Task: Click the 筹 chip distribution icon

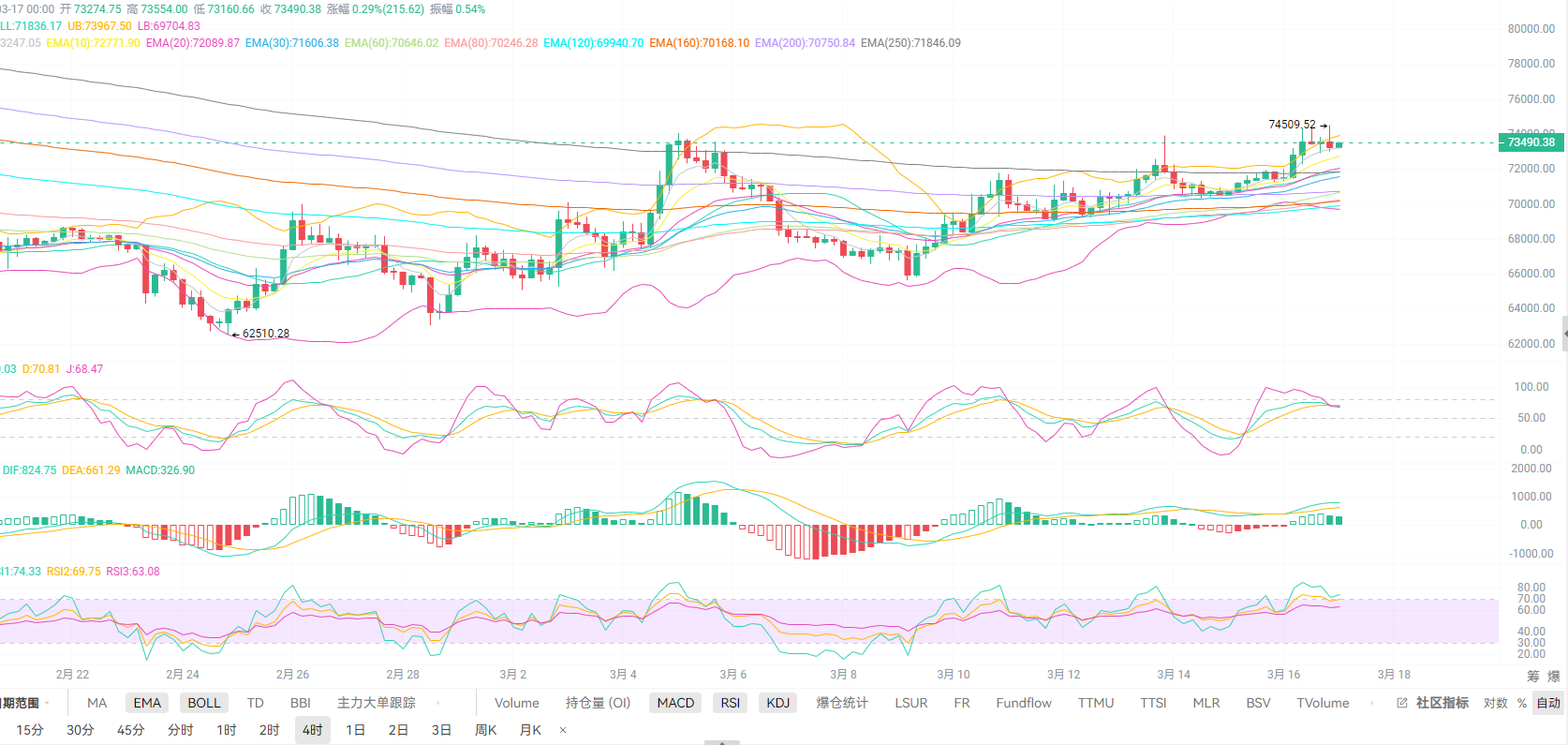Action: (1533, 676)
